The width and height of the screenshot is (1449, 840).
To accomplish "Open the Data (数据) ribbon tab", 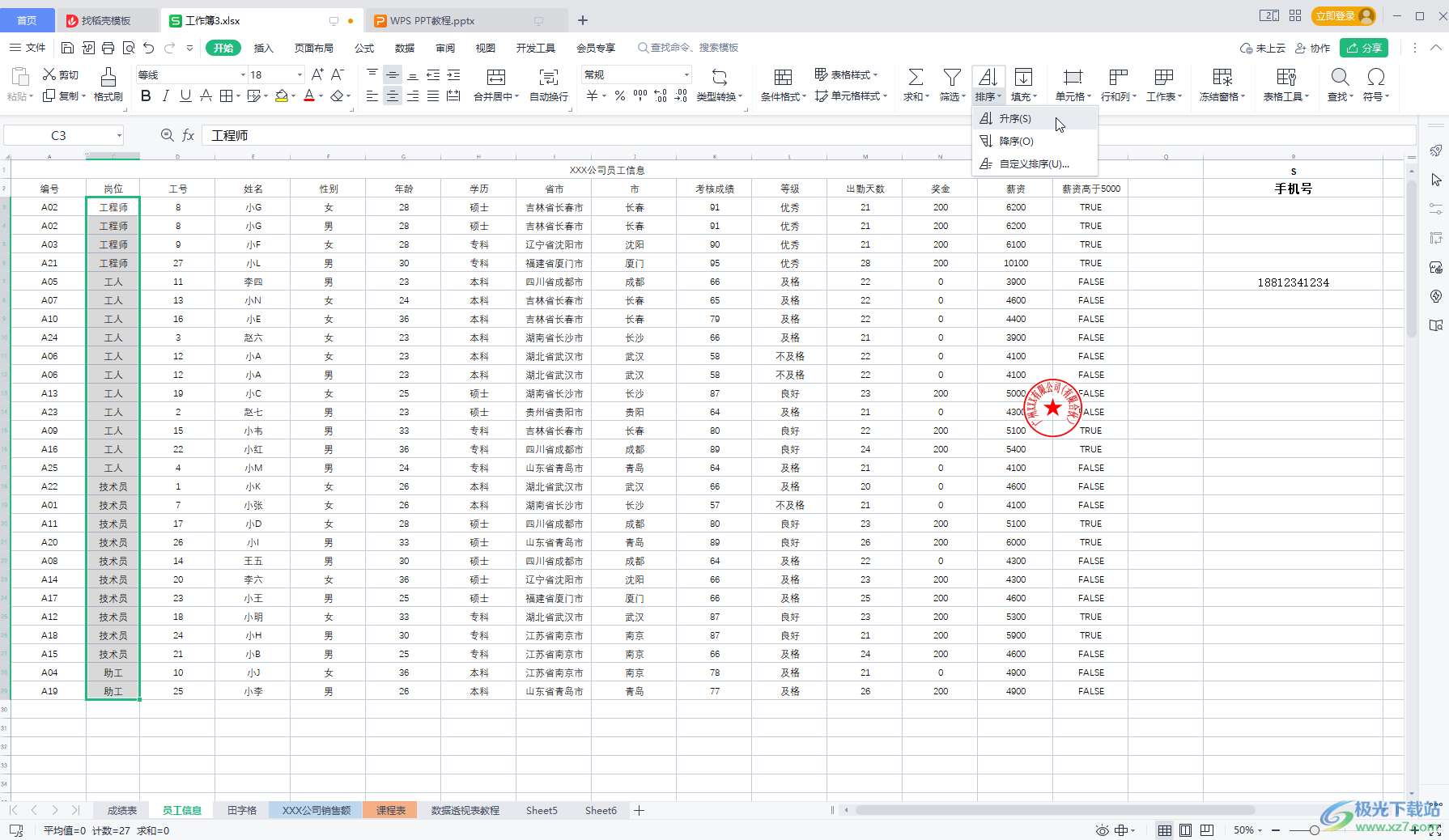I will coord(405,48).
